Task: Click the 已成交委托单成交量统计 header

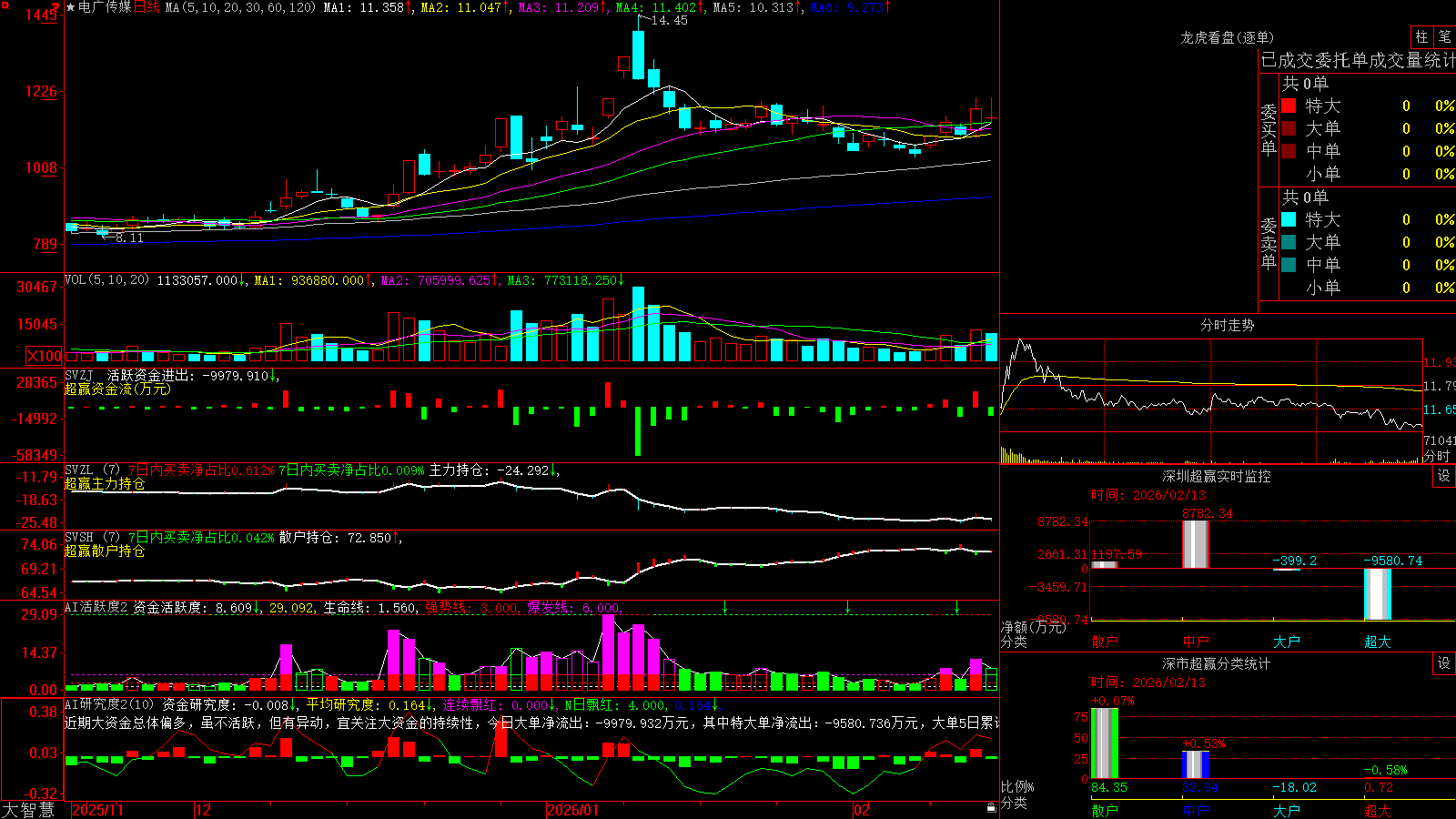Action: (1359, 60)
